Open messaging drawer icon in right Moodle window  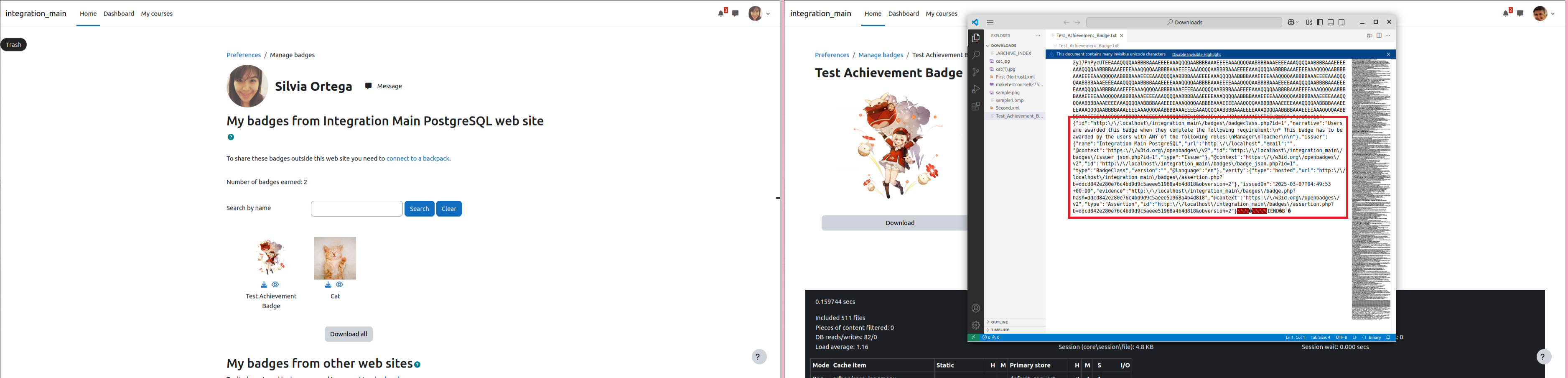coord(1520,13)
